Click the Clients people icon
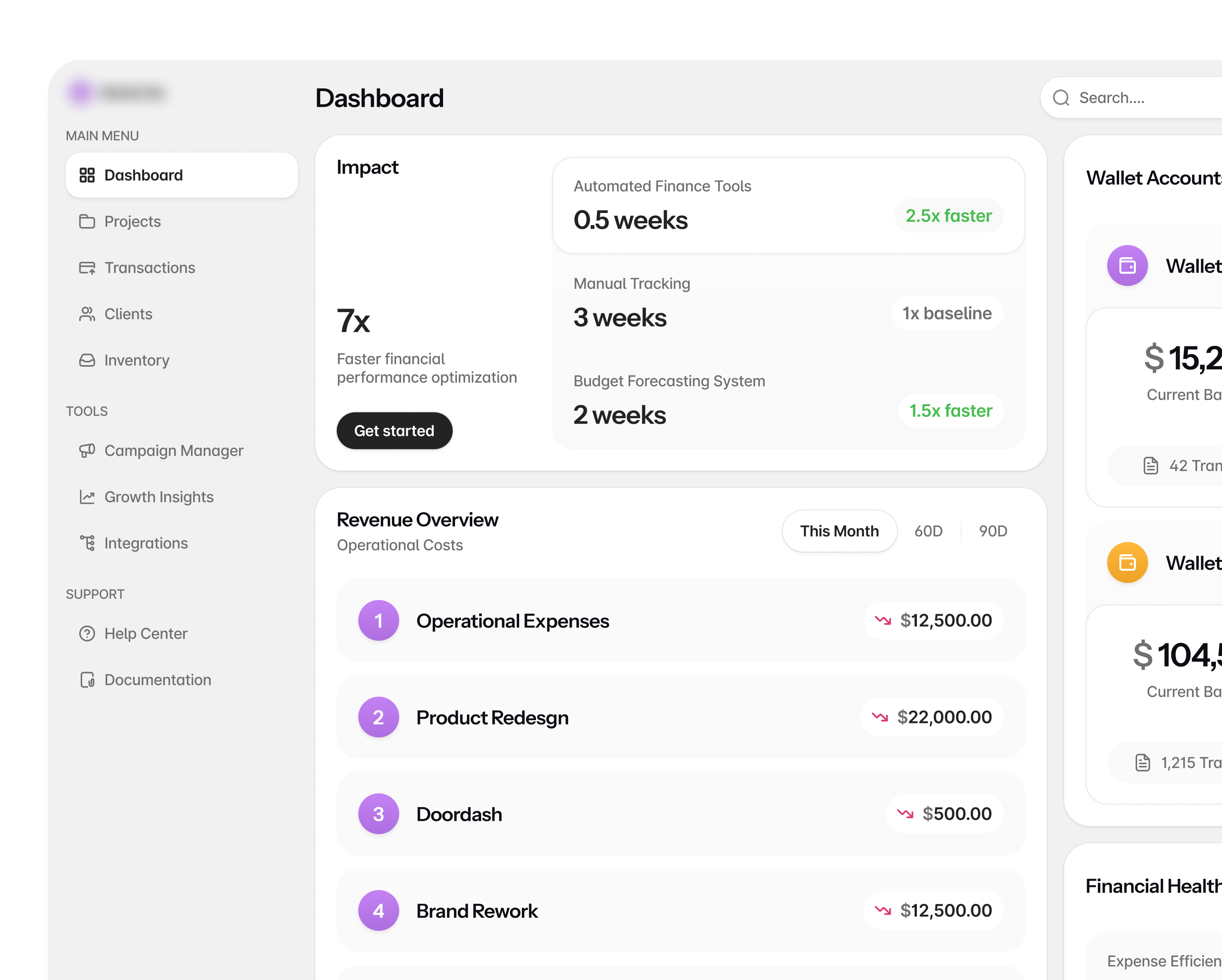 pos(87,314)
